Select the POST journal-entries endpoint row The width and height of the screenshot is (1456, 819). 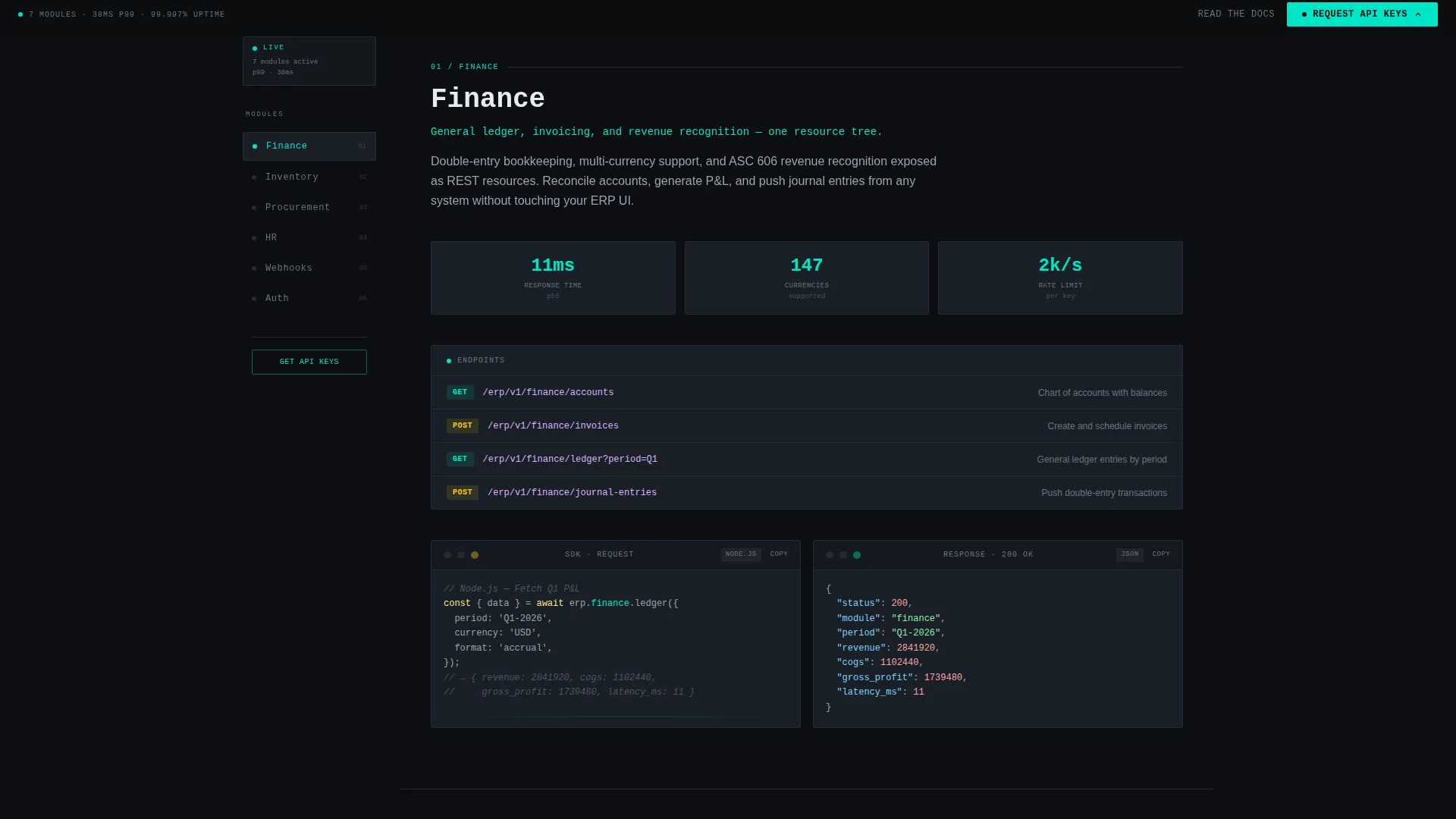pos(806,493)
